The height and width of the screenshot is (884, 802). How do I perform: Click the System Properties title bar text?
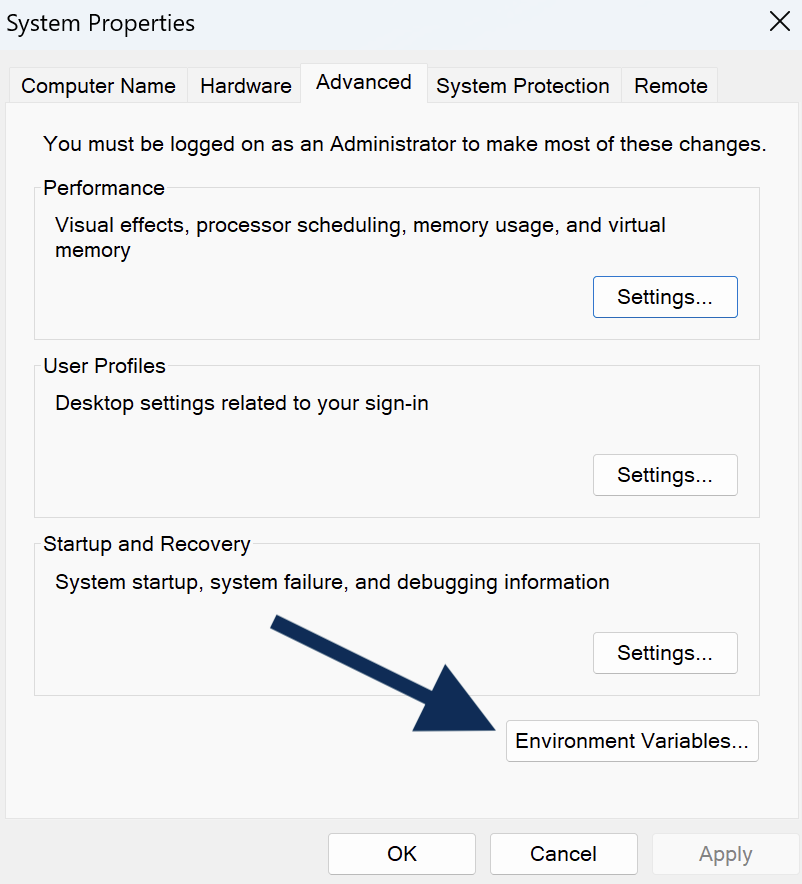[100, 23]
